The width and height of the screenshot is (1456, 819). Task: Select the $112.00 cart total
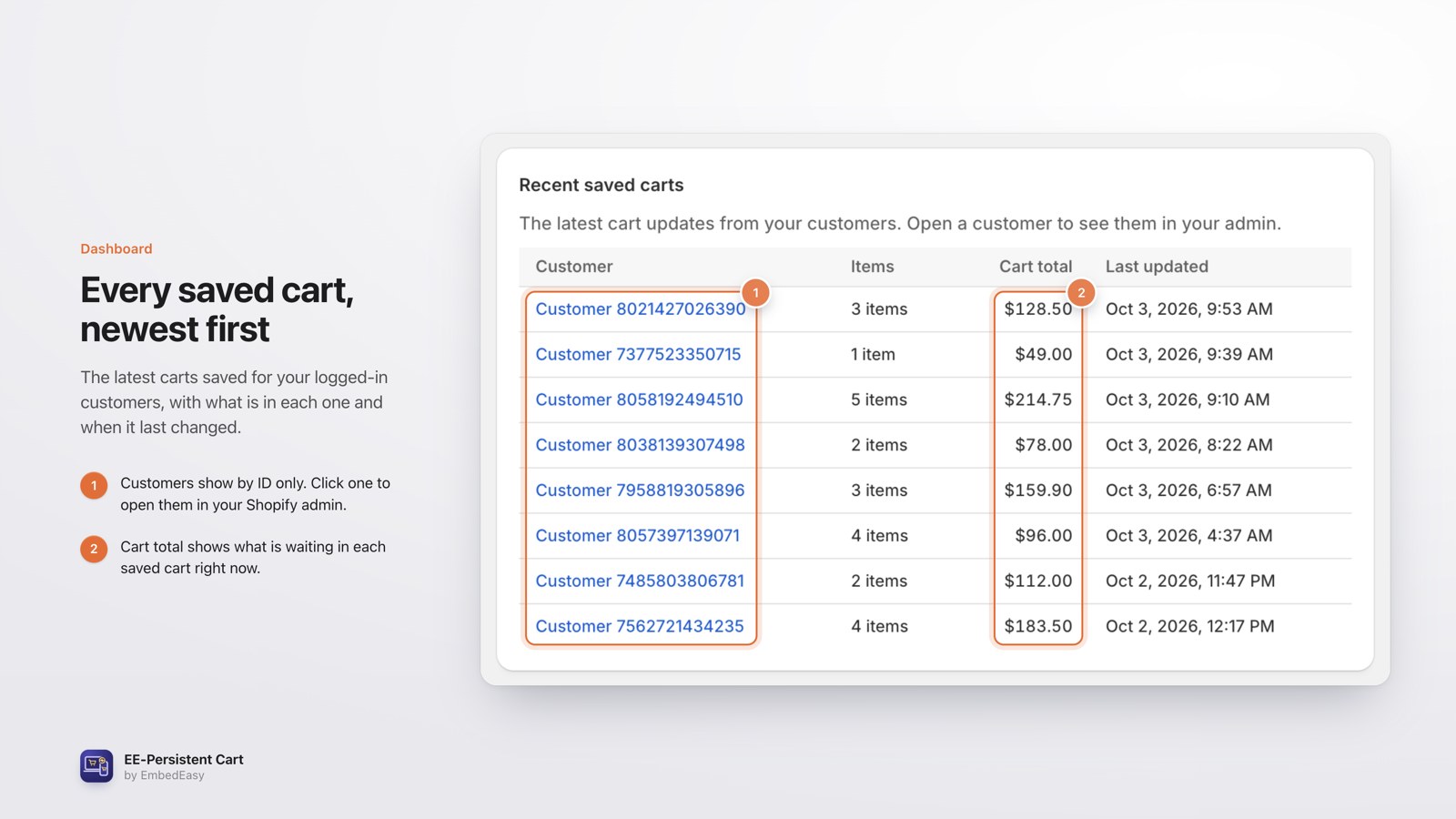click(1038, 581)
